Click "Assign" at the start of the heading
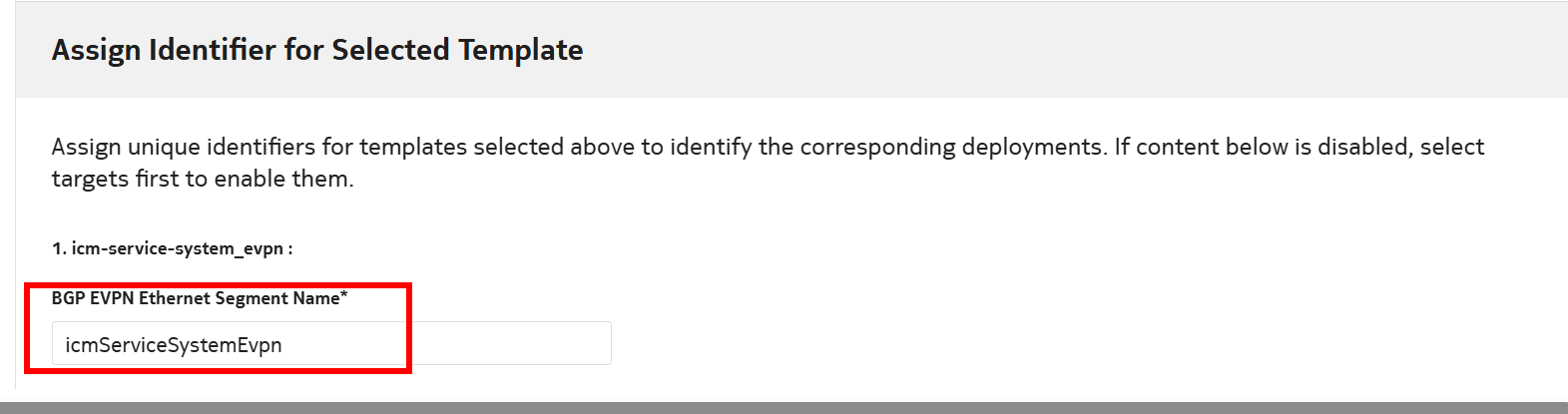Screen dimensions: 1568x414 tap(96, 50)
